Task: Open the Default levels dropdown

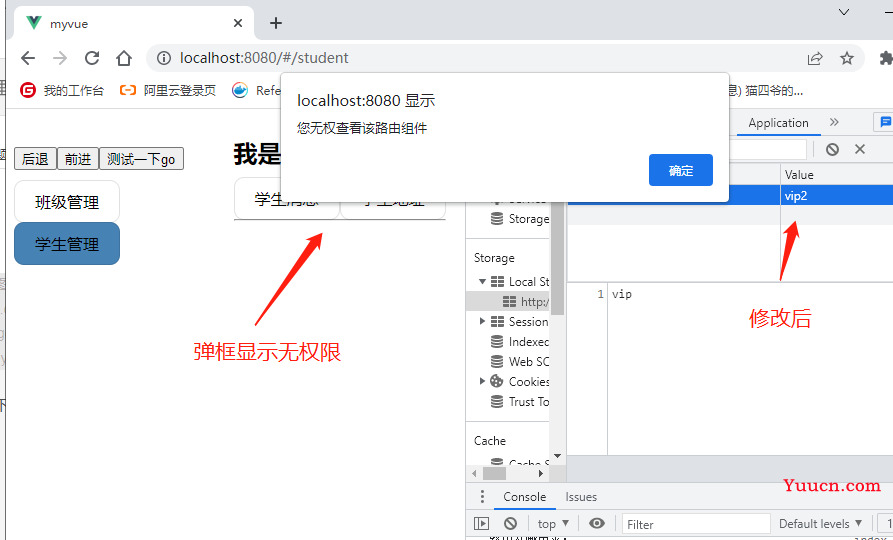Action: coord(820,523)
